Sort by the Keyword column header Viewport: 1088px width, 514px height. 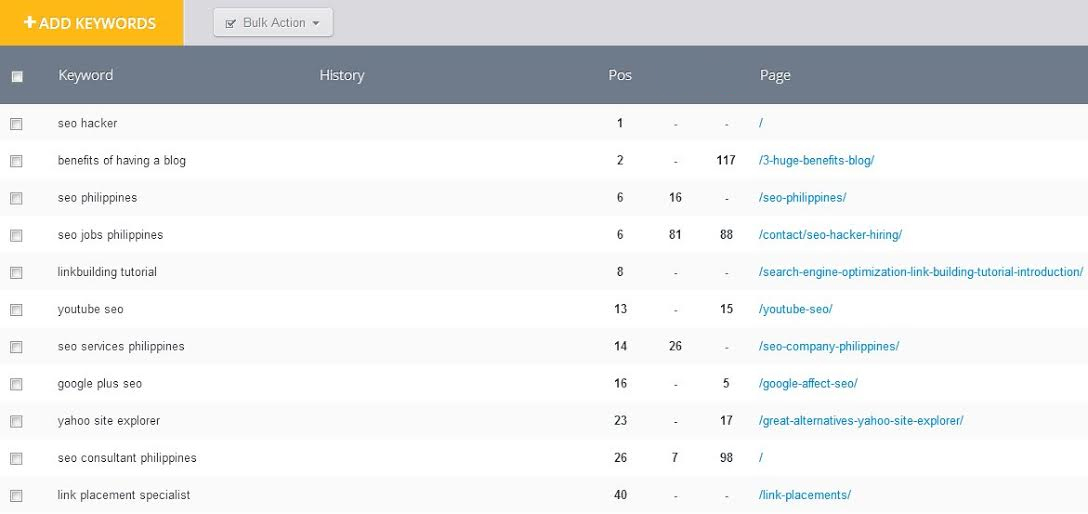[x=85, y=75]
